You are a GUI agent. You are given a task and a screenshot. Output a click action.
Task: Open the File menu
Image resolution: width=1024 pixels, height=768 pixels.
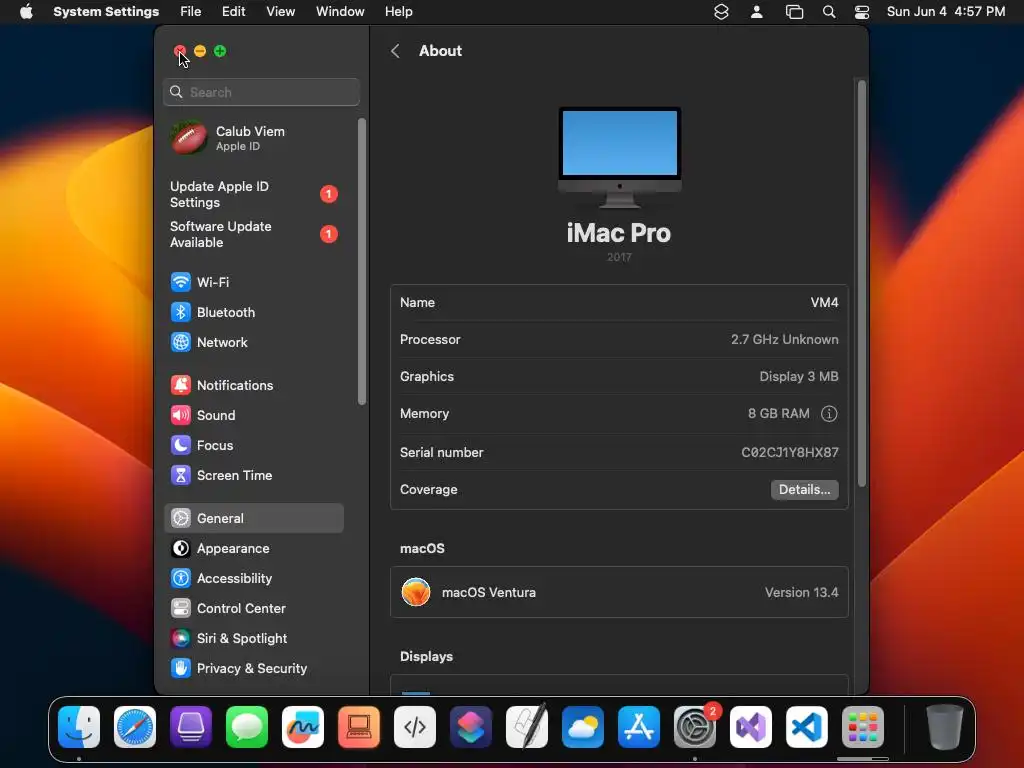pos(191,12)
